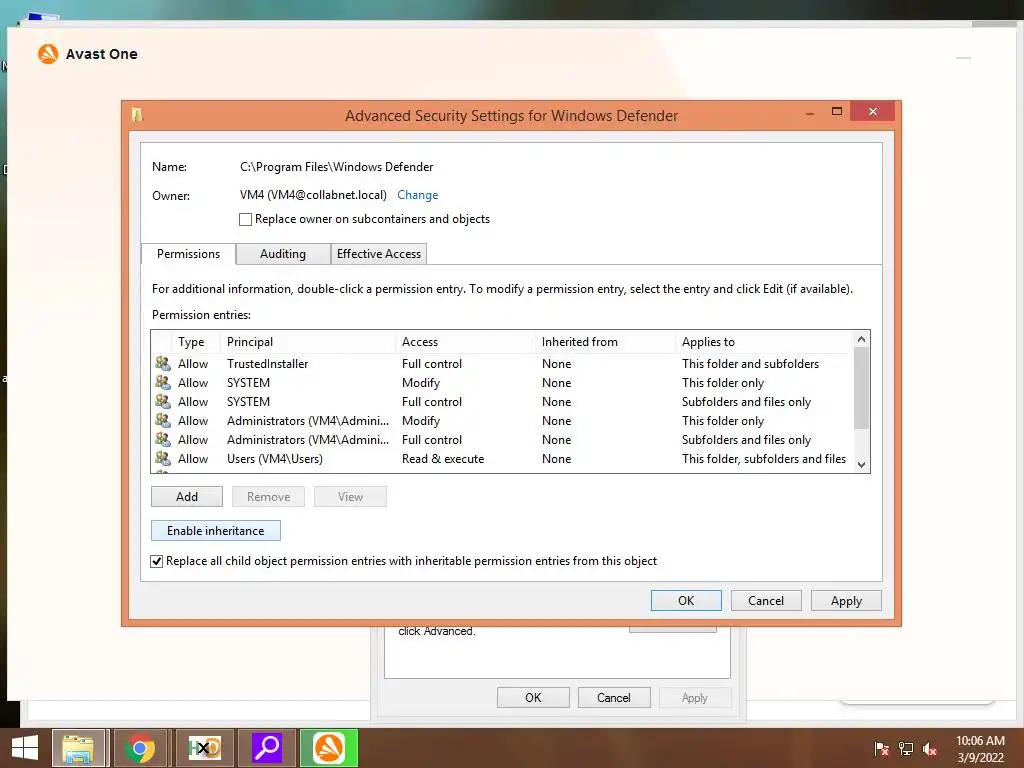The height and width of the screenshot is (768, 1024).
Task: Open the Windows Start button
Action: tap(25, 748)
